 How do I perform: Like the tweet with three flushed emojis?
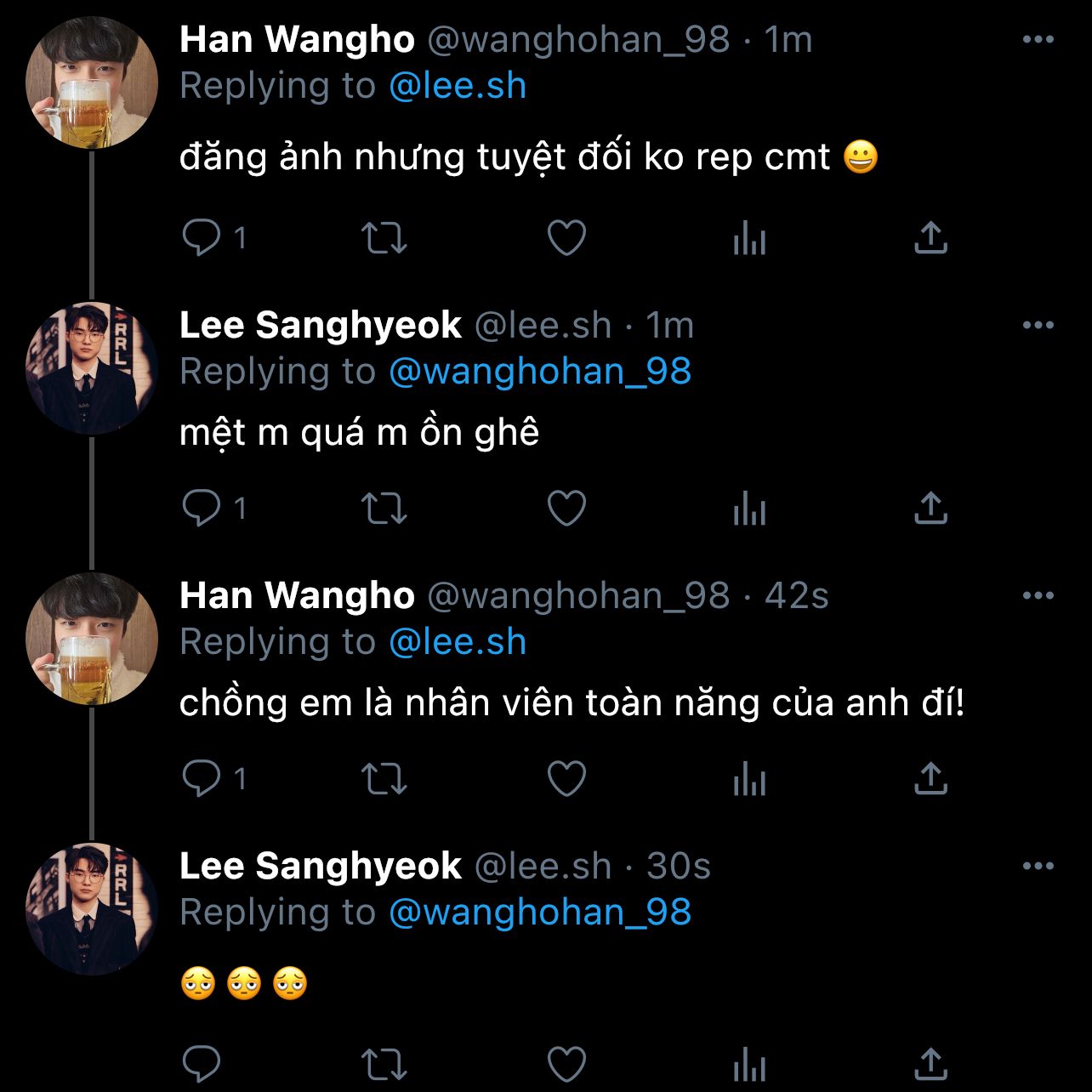coord(566,1064)
